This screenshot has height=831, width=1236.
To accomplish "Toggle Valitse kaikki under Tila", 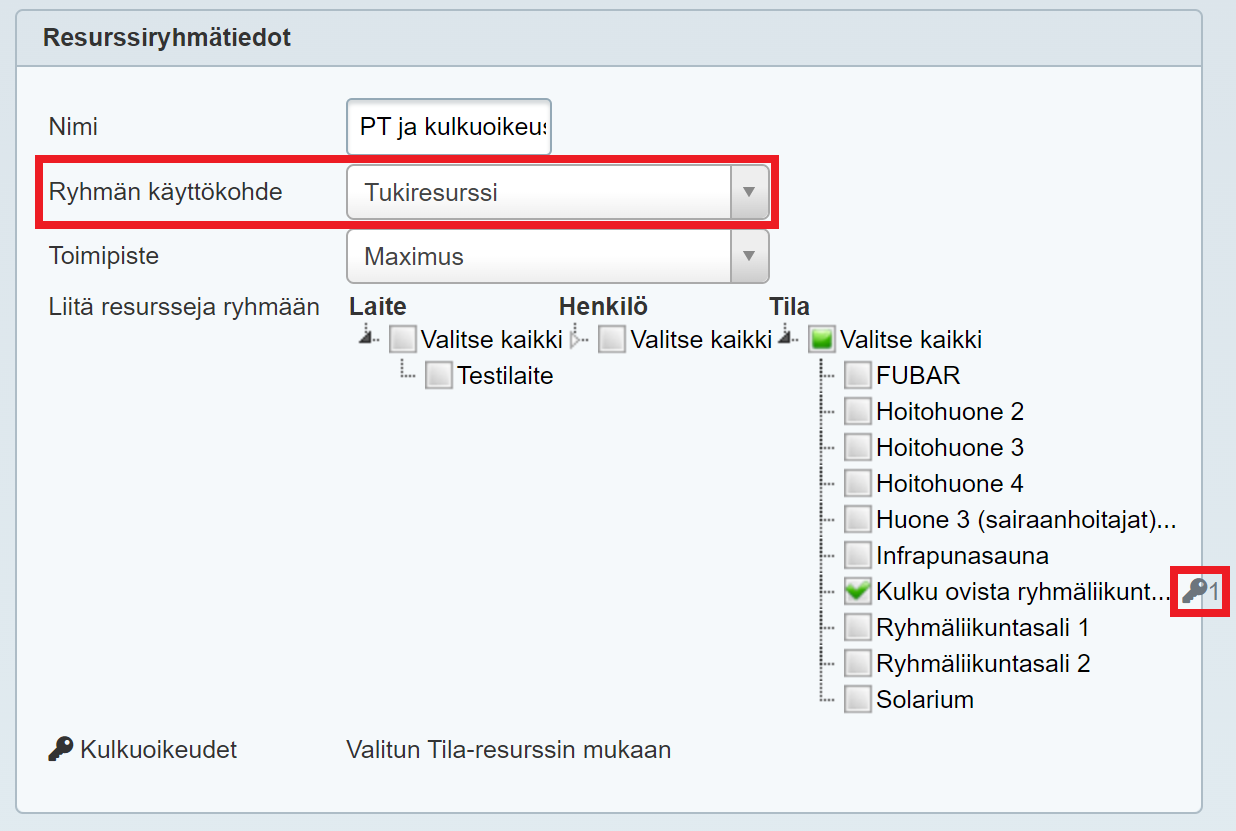I will [x=822, y=340].
